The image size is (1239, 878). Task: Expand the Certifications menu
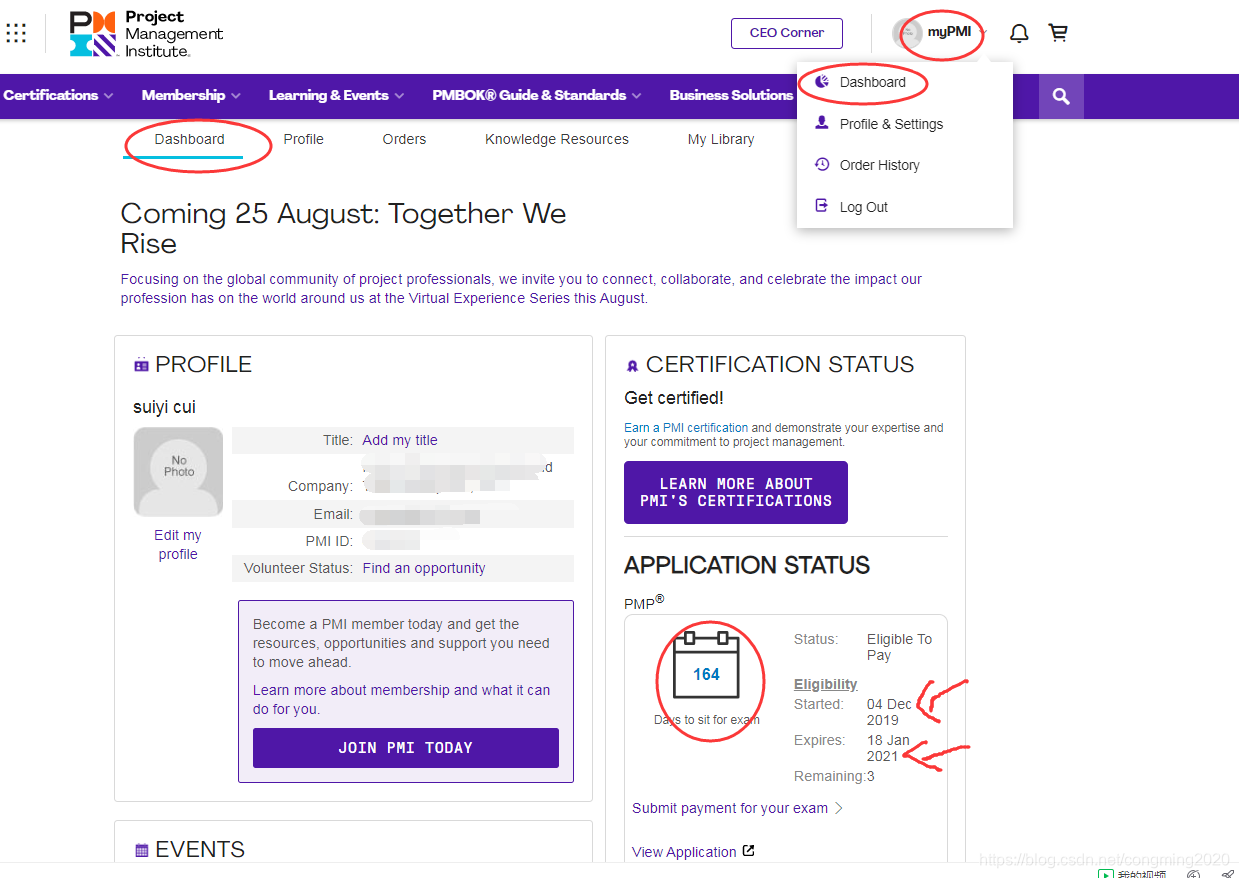(58, 95)
